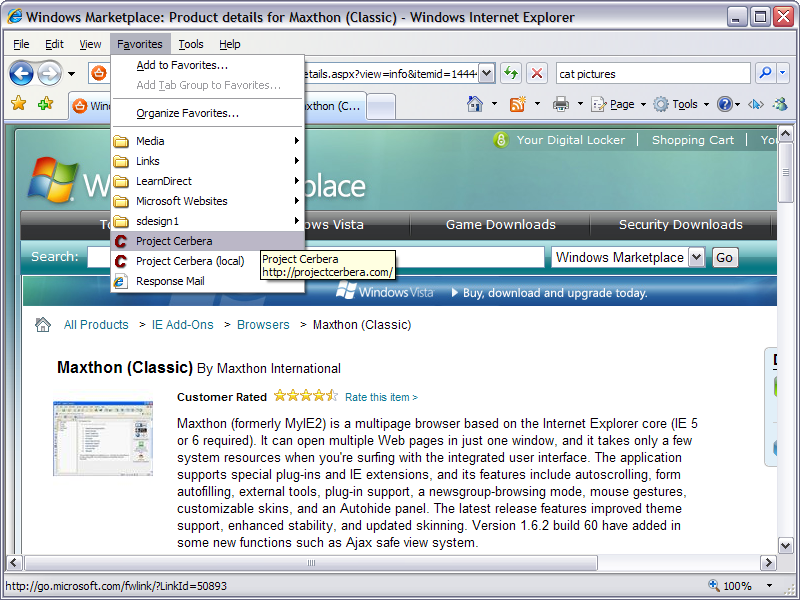Click the Add to Favorites plus-star icon
The image size is (800, 600).
pyautogui.click(x=45, y=104)
